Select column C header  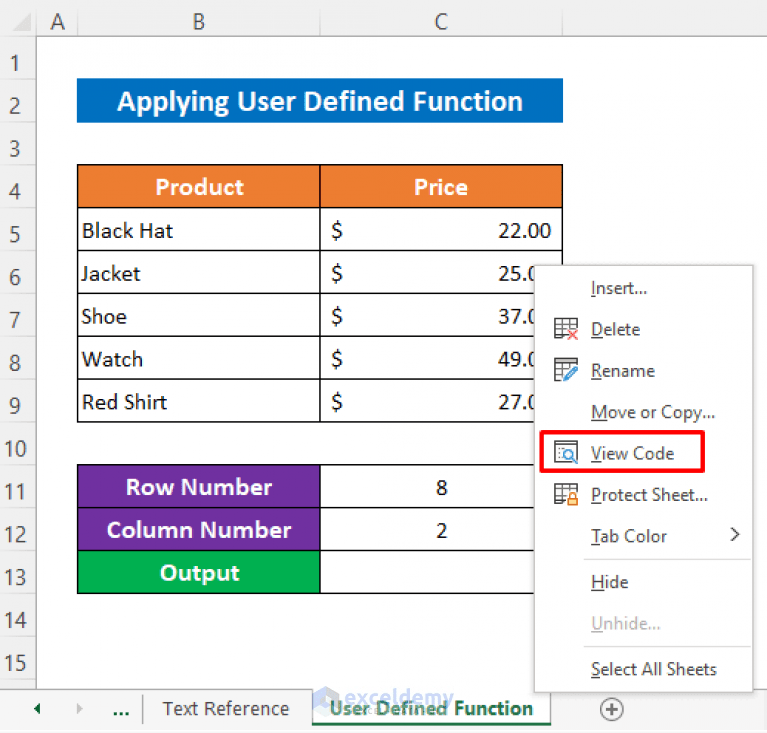click(x=441, y=22)
